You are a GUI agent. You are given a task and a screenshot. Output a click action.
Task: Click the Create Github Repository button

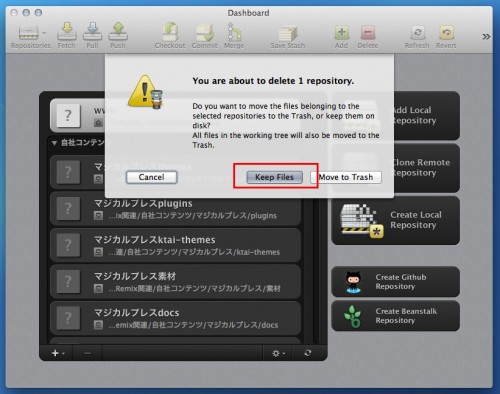pyautogui.click(x=396, y=282)
